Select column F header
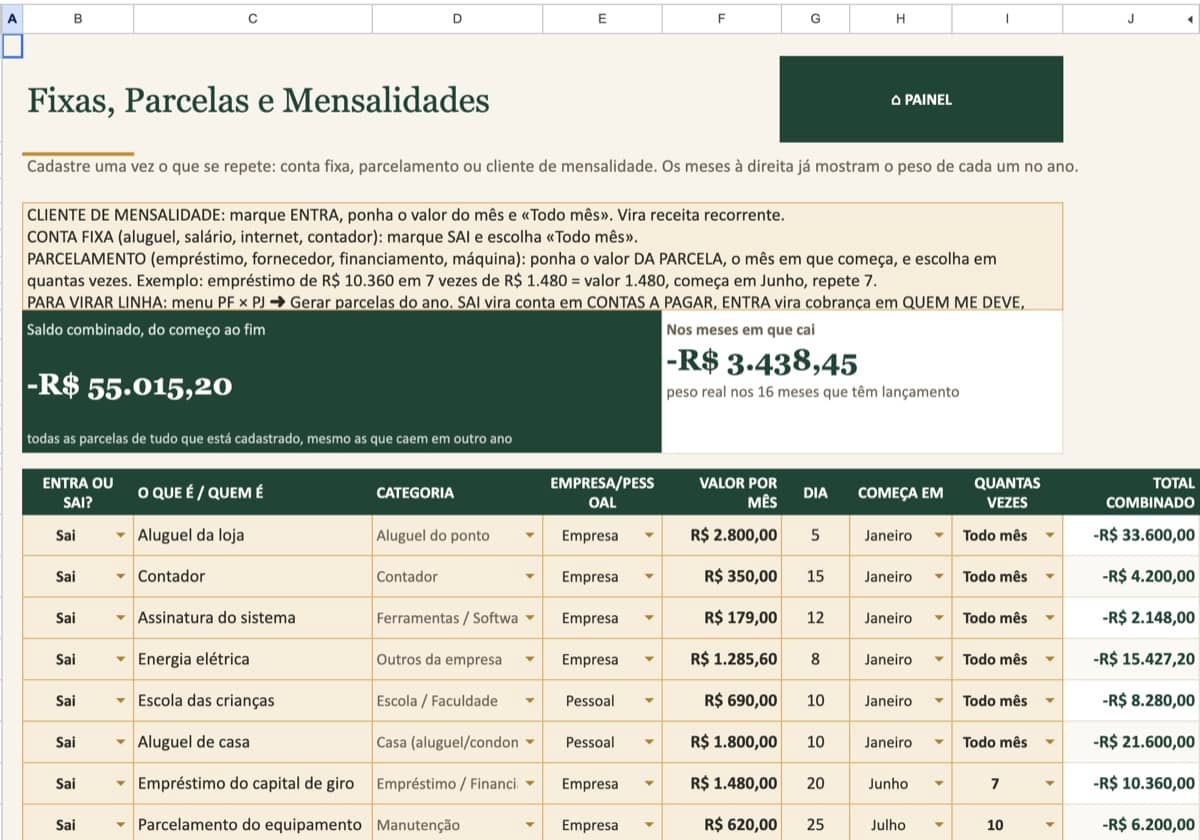This screenshot has height=840, width=1200. coord(721,17)
